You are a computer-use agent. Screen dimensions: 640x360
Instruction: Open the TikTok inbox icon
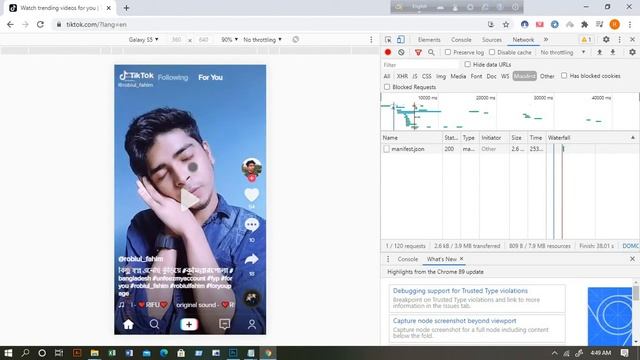click(x=224, y=324)
